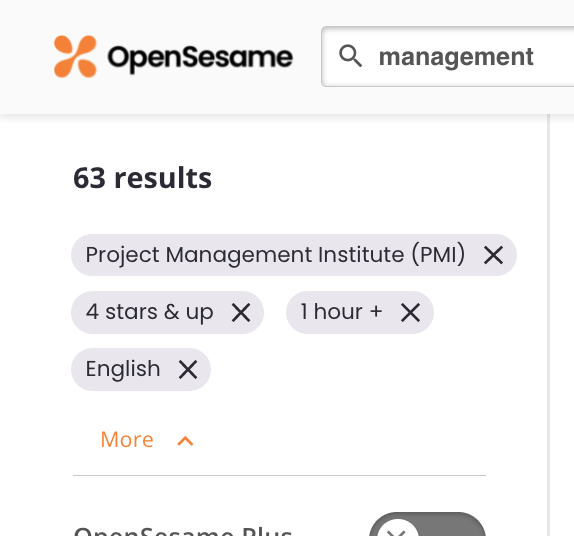This screenshot has width=574, height=536.
Task: Remove the 4 stars & up filter
Action: pyautogui.click(x=241, y=313)
